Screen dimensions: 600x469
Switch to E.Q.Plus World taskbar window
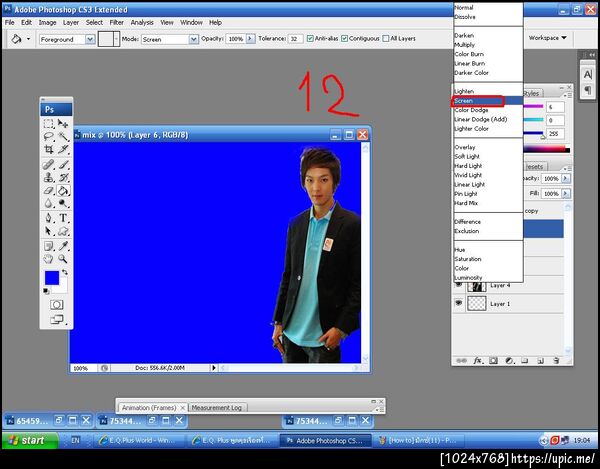click(139, 440)
